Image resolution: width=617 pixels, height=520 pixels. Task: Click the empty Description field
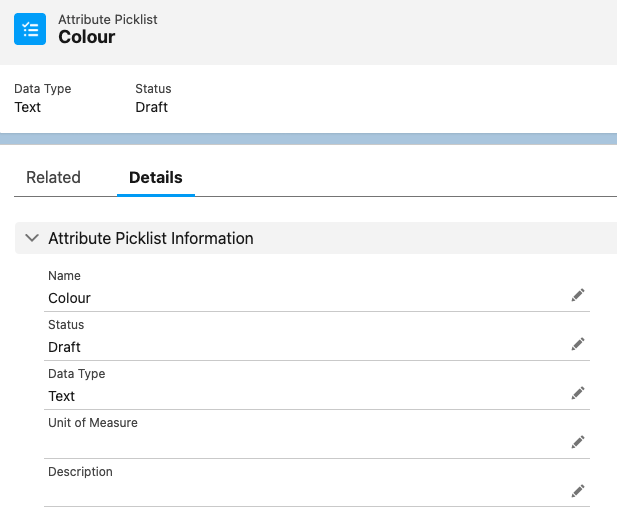click(300, 492)
